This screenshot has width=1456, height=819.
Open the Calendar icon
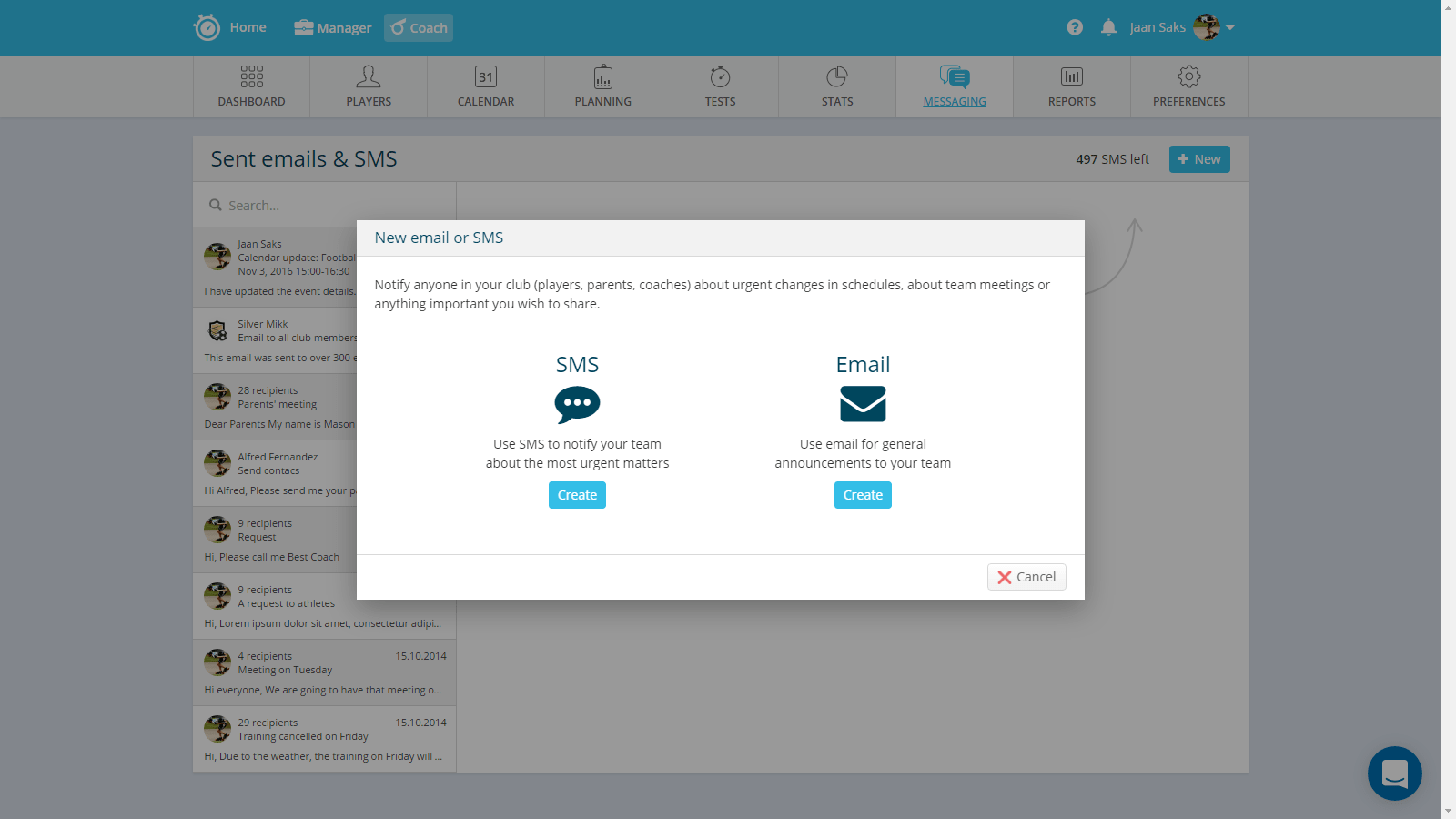pyautogui.click(x=486, y=76)
